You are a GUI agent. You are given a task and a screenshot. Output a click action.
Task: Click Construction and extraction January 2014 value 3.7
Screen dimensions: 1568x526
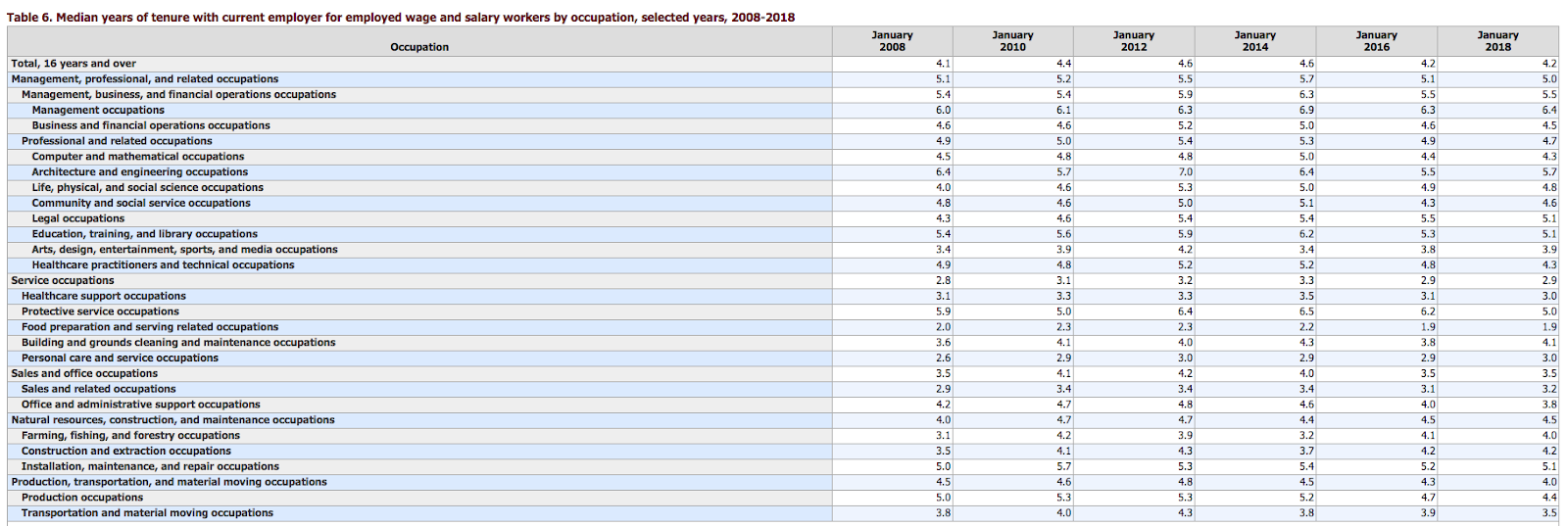[x=1306, y=452]
